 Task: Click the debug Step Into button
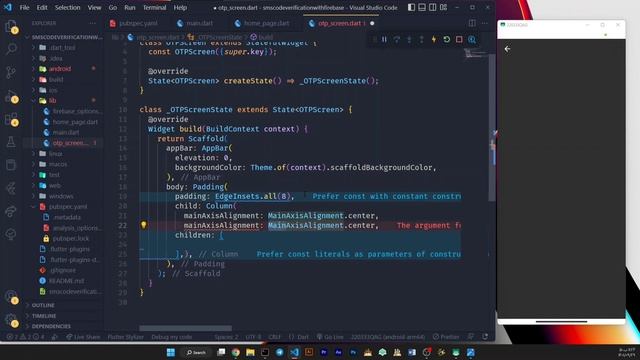[409, 40]
